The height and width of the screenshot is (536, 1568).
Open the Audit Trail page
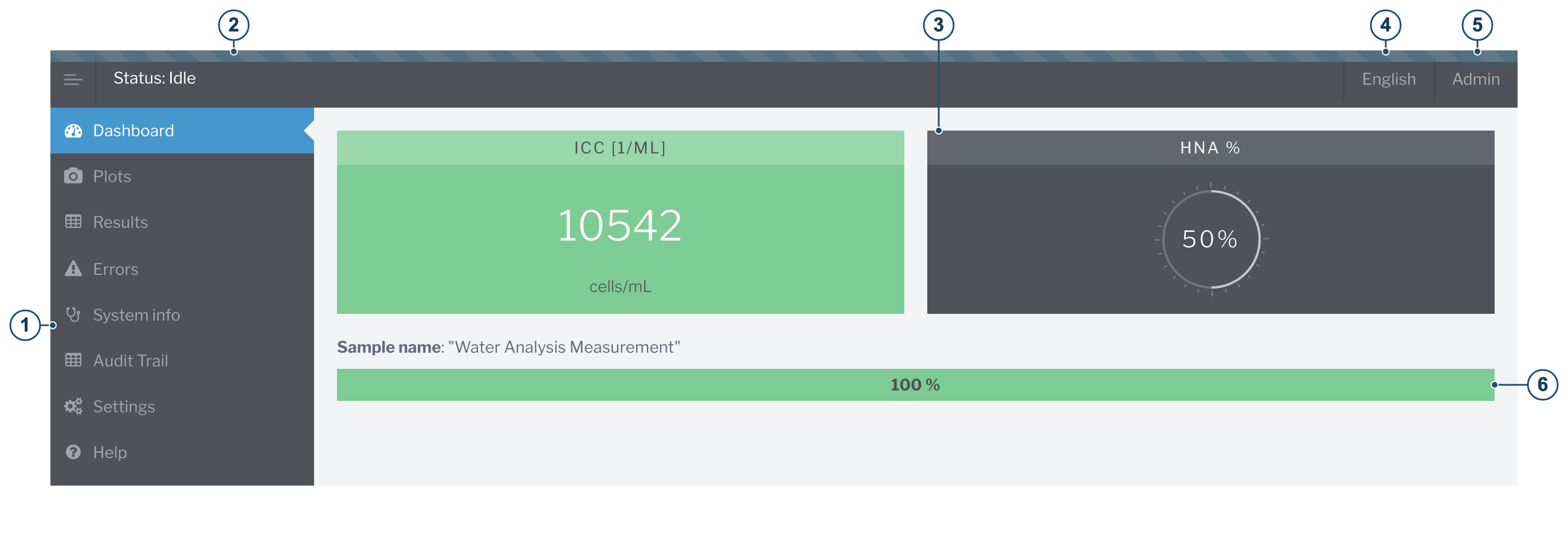click(182, 360)
